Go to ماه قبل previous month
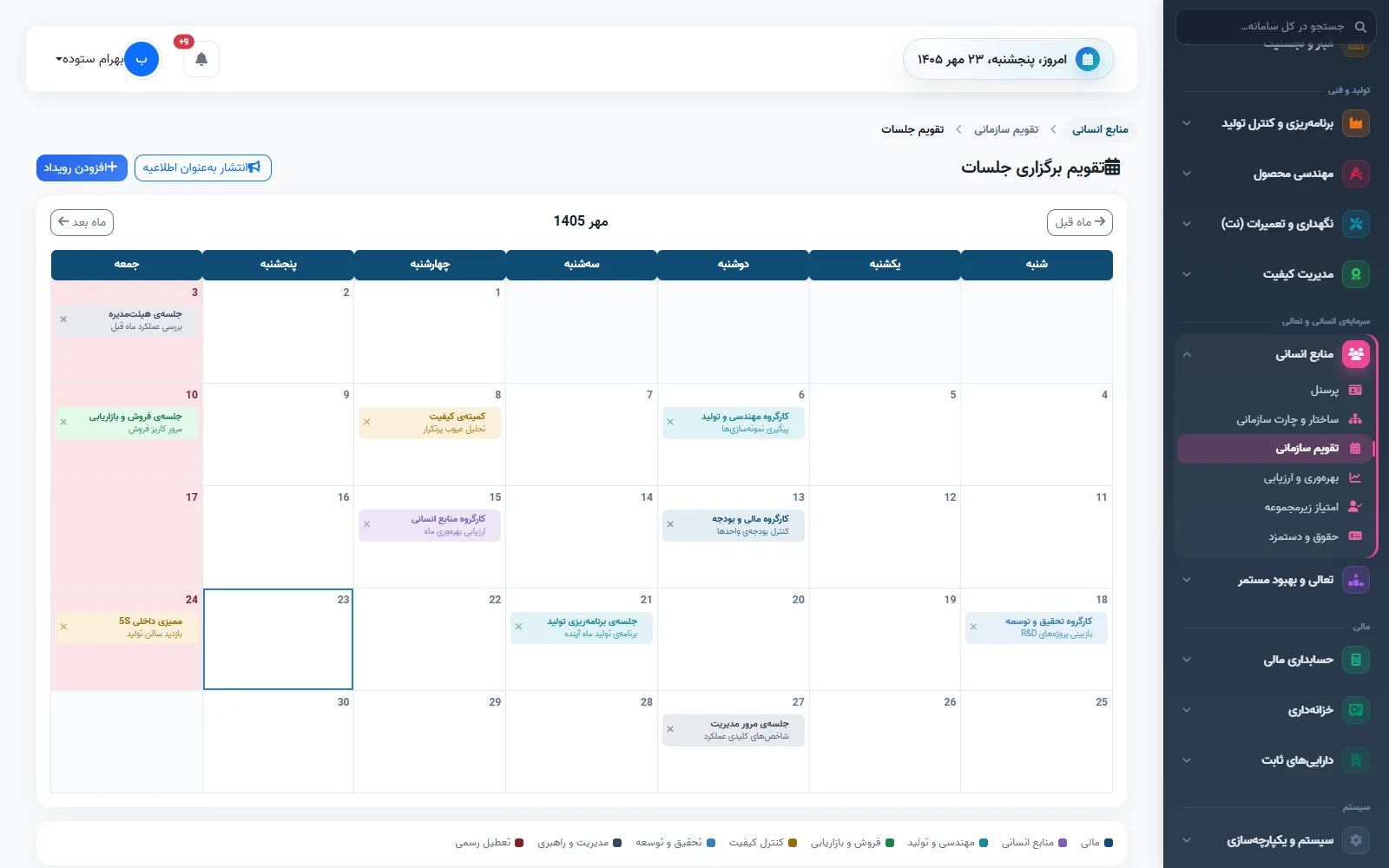This screenshot has height=868, width=1389. [x=1080, y=222]
